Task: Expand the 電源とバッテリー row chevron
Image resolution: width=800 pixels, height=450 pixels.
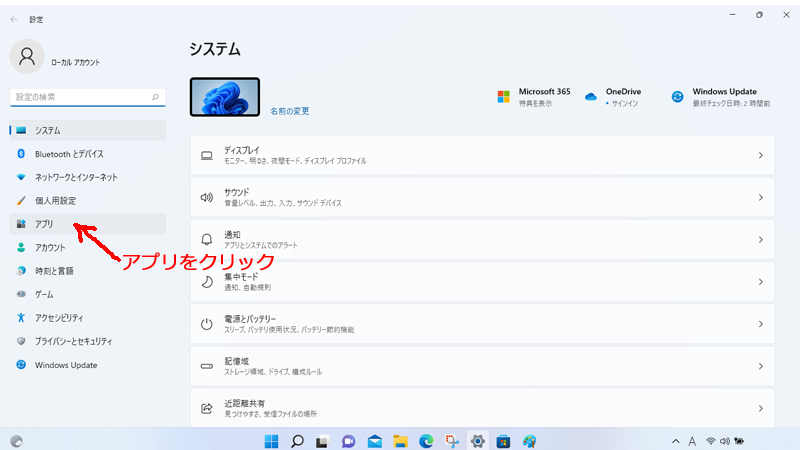Action: 760,324
